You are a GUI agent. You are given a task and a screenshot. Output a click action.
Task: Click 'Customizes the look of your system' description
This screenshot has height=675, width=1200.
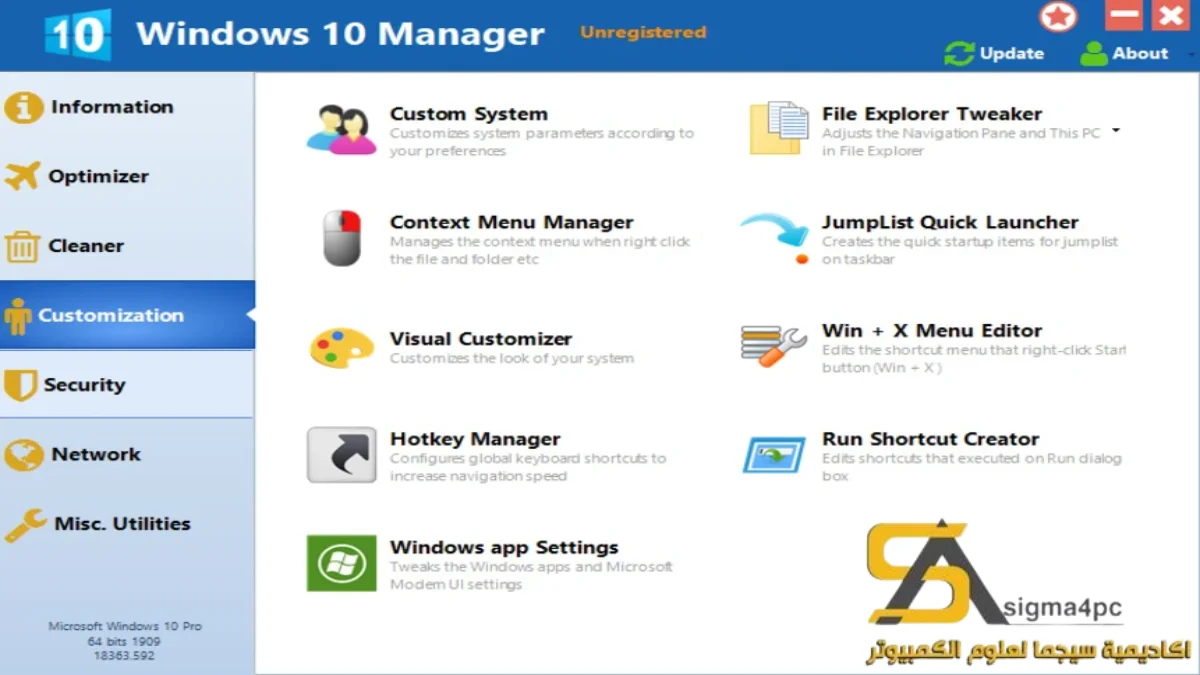[512, 358]
